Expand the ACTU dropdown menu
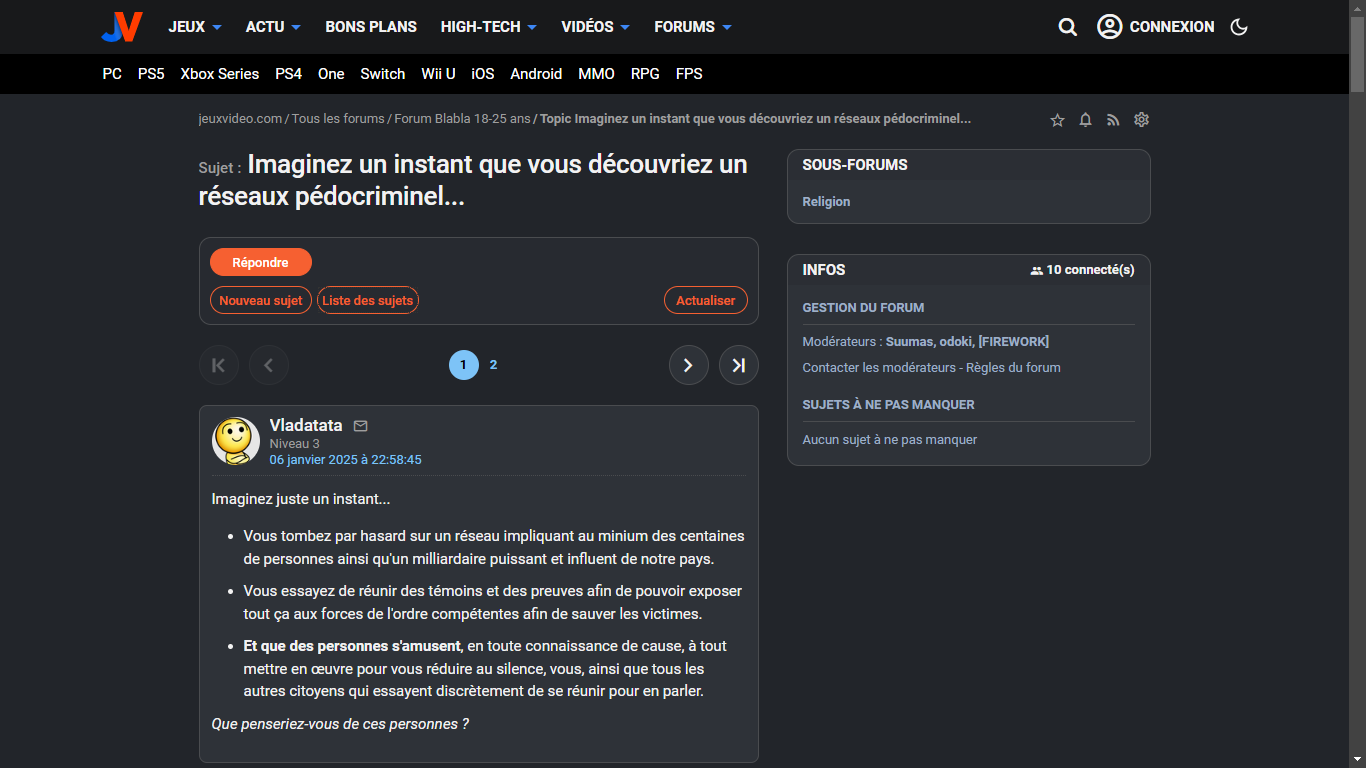Image resolution: width=1366 pixels, height=768 pixels. point(273,27)
